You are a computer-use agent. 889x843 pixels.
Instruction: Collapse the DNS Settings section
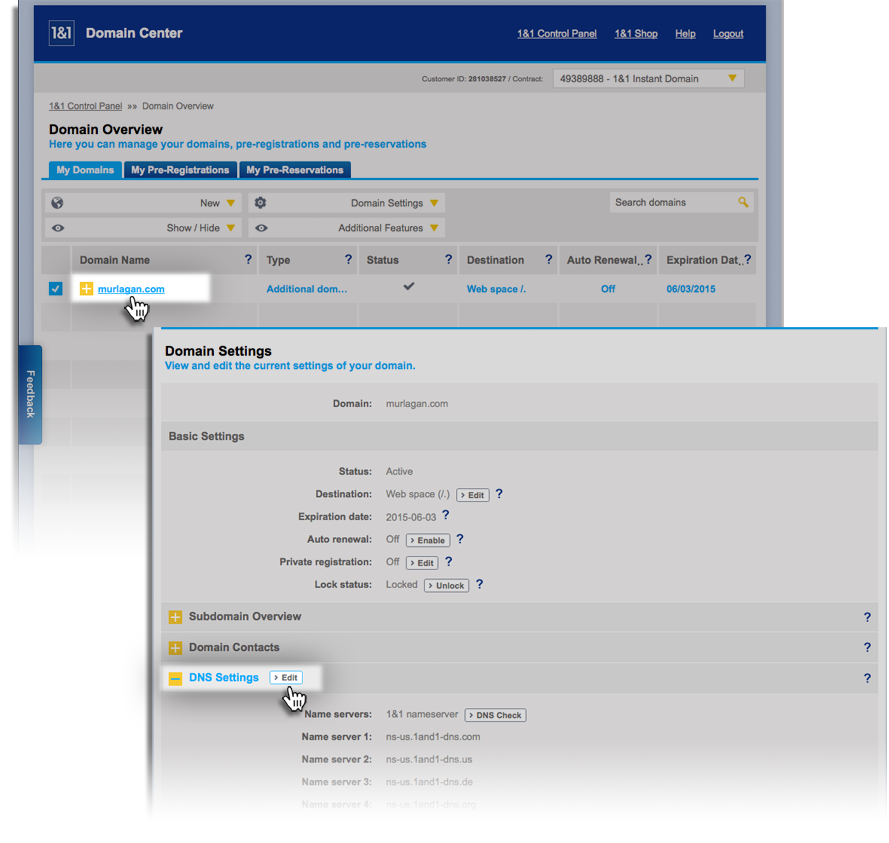[x=175, y=678]
